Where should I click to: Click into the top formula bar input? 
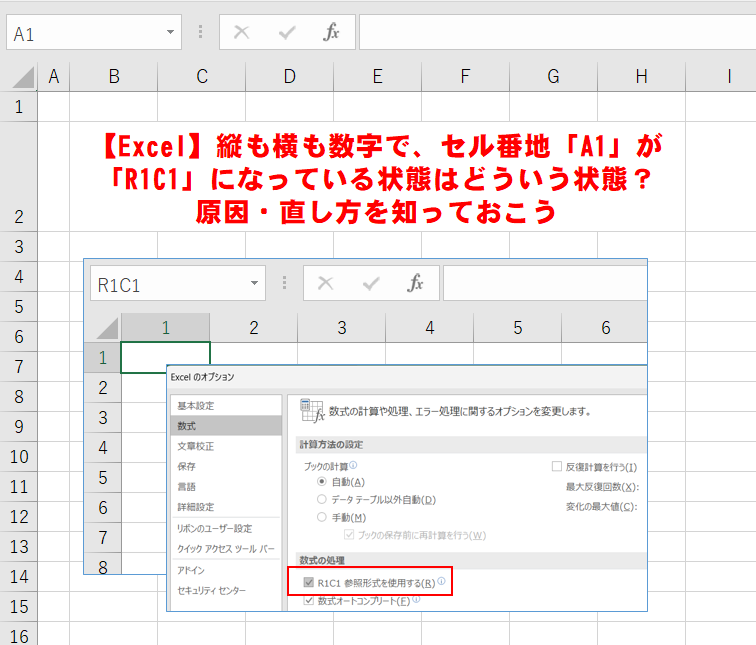[x=557, y=32]
